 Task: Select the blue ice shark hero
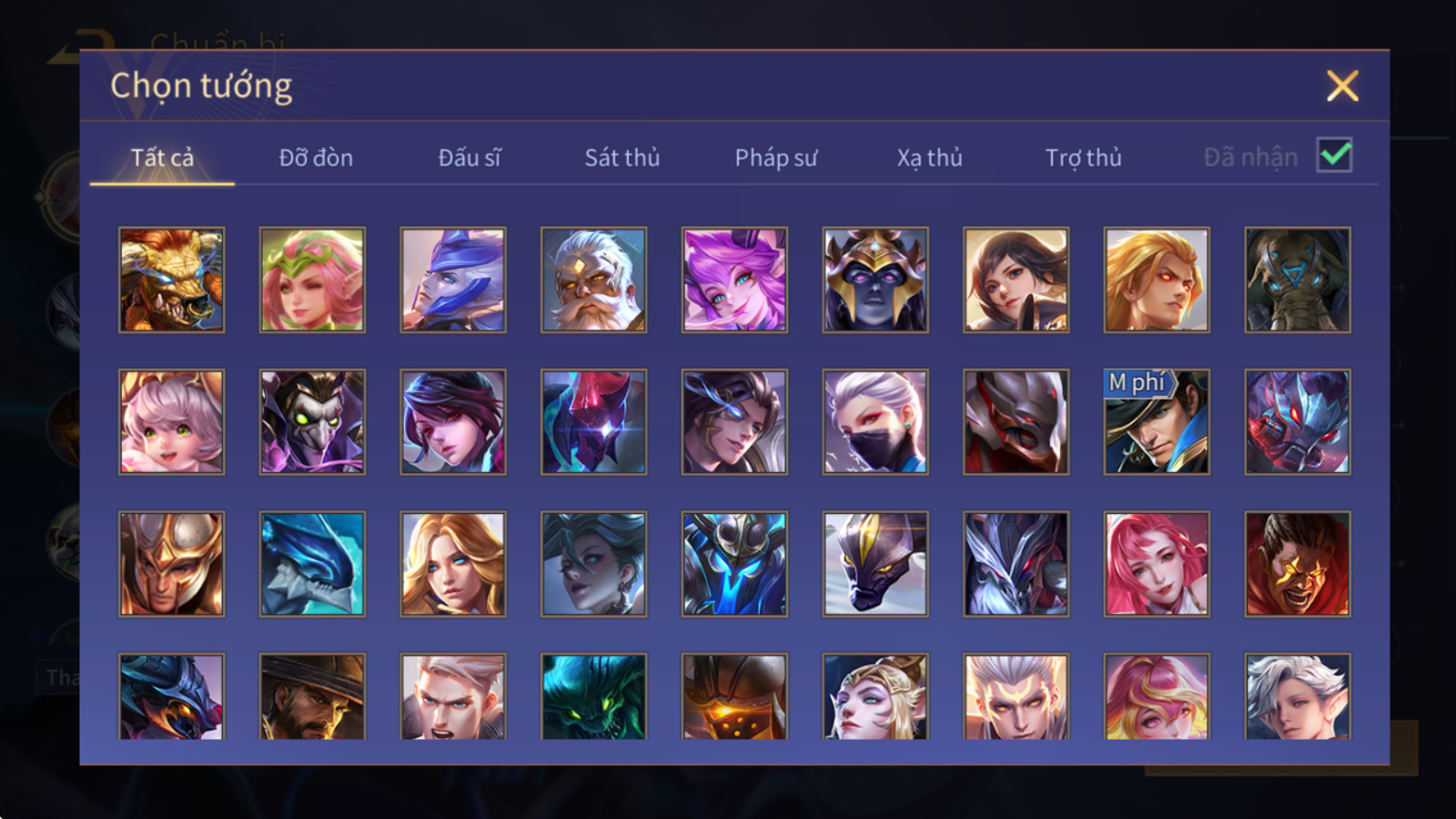tap(312, 563)
